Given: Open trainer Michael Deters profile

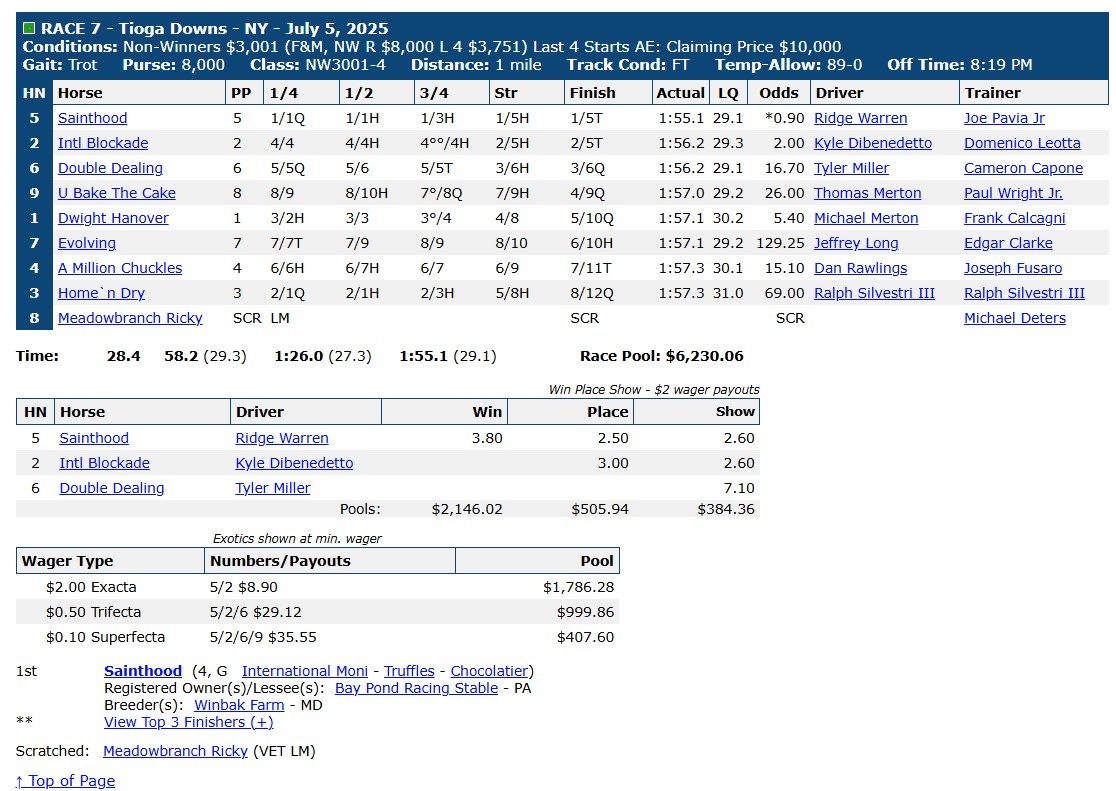Looking at the screenshot, I should coord(1015,318).
